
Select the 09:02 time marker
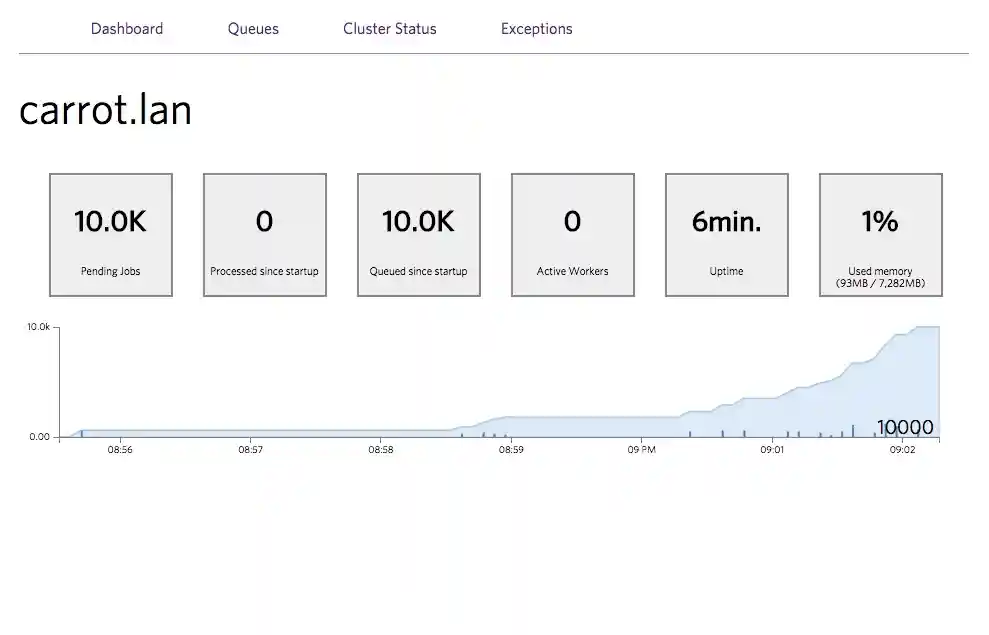tap(903, 449)
